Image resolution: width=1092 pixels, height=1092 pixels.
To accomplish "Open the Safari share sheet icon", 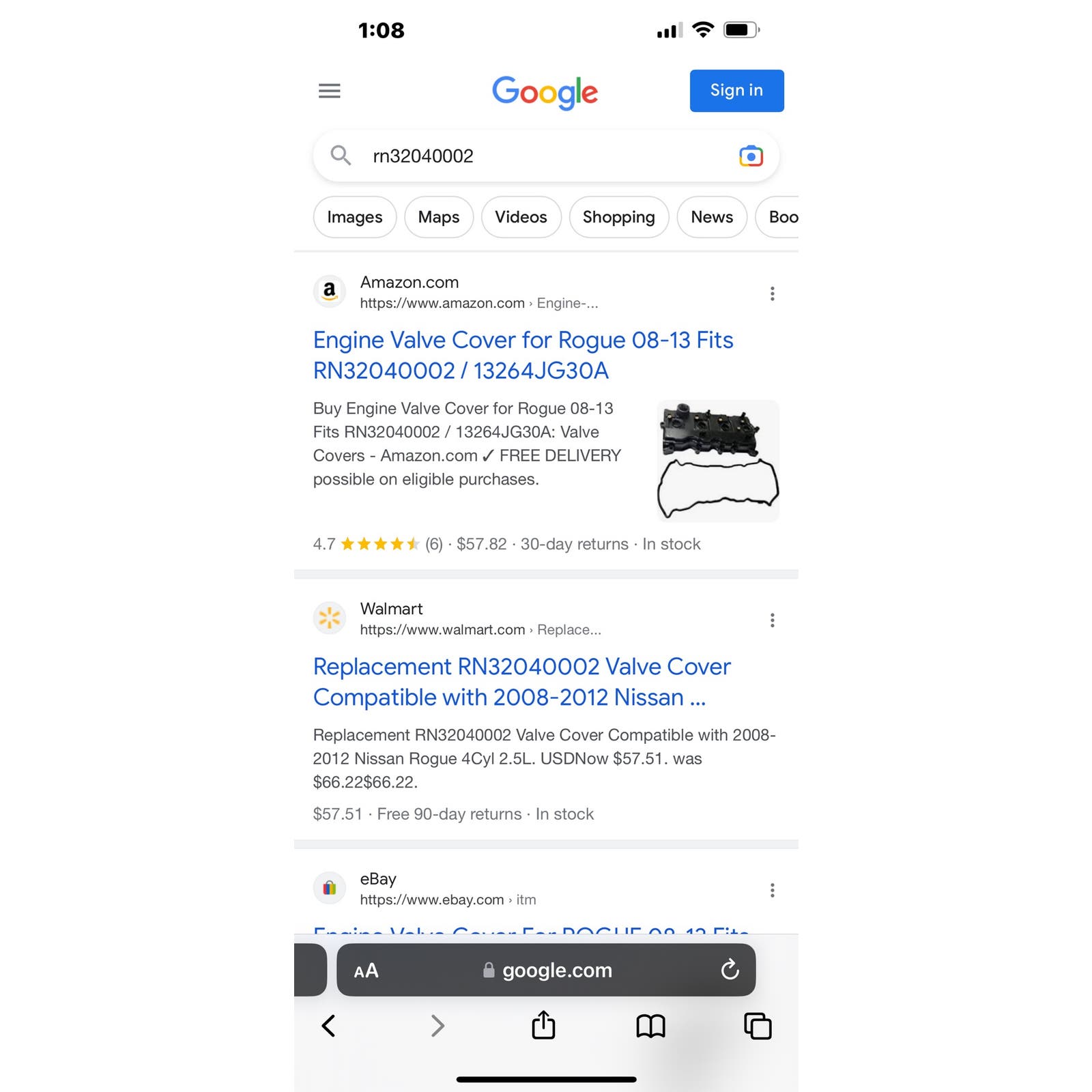I will [543, 1024].
